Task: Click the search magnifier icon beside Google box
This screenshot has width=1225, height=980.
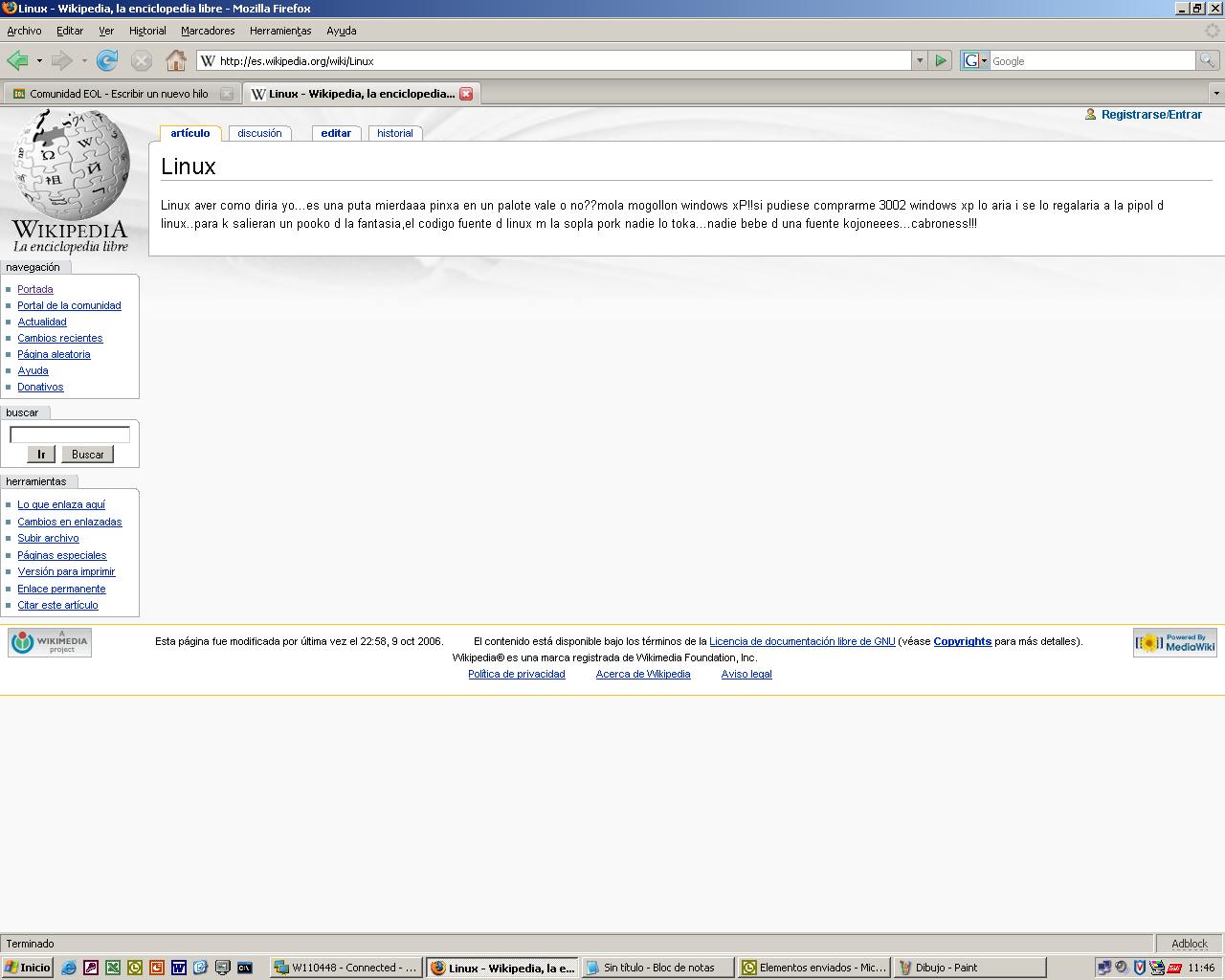Action: tap(1208, 60)
